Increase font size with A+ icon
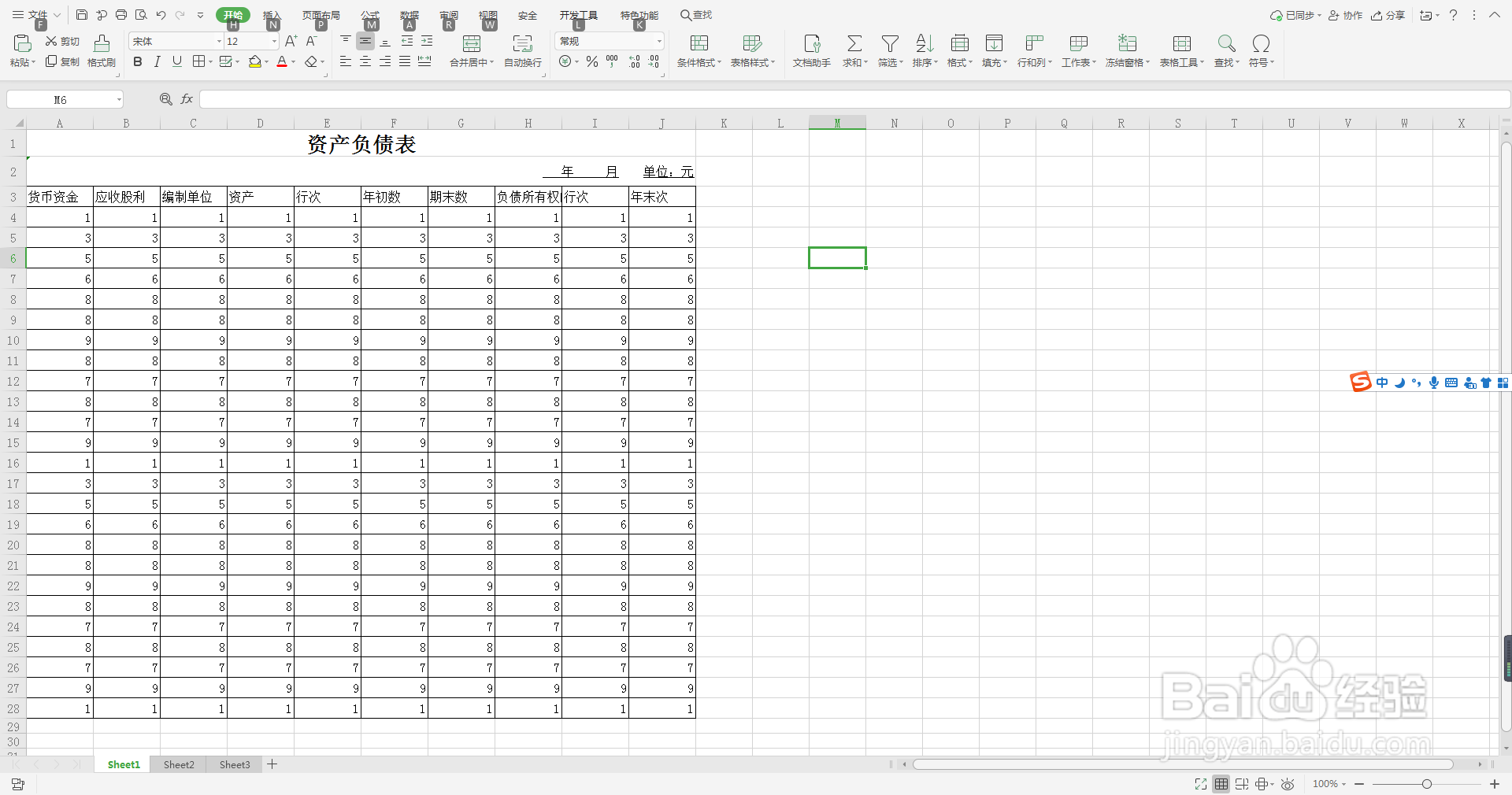Viewport: 1512px width, 795px height. click(291, 41)
